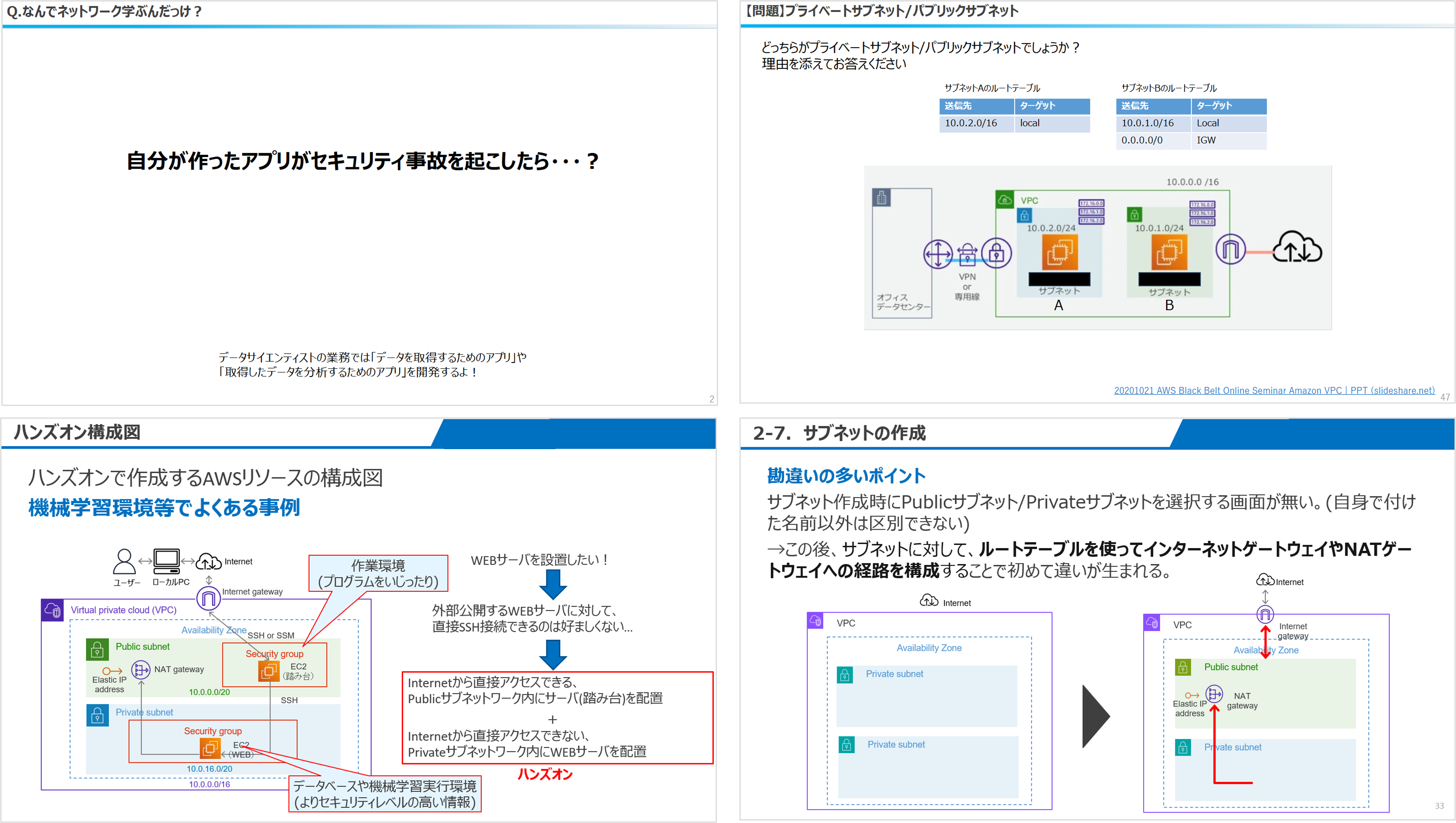This screenshot has width=1456, height=823.
Task: Click the Virtual private cloud (VPC) icon
Action: coord(53,610)
